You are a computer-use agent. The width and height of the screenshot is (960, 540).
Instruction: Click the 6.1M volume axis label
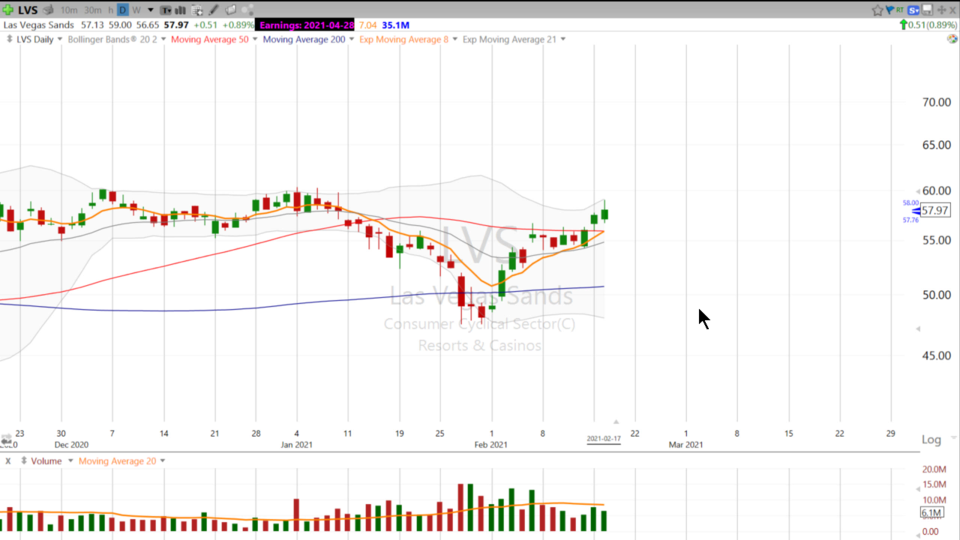(931, 513)
